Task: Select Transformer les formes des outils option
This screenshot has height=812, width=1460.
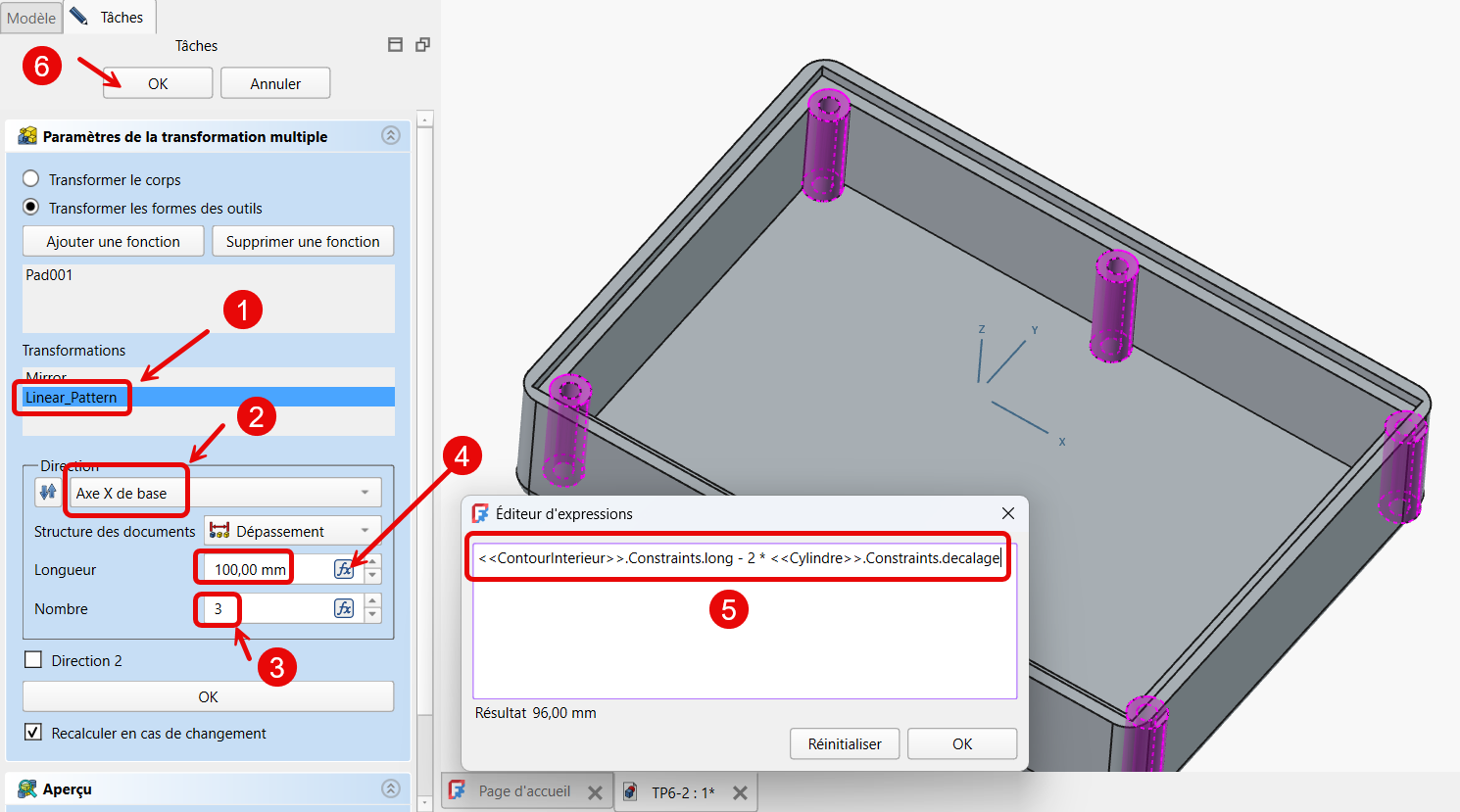Action: (31, 208)
